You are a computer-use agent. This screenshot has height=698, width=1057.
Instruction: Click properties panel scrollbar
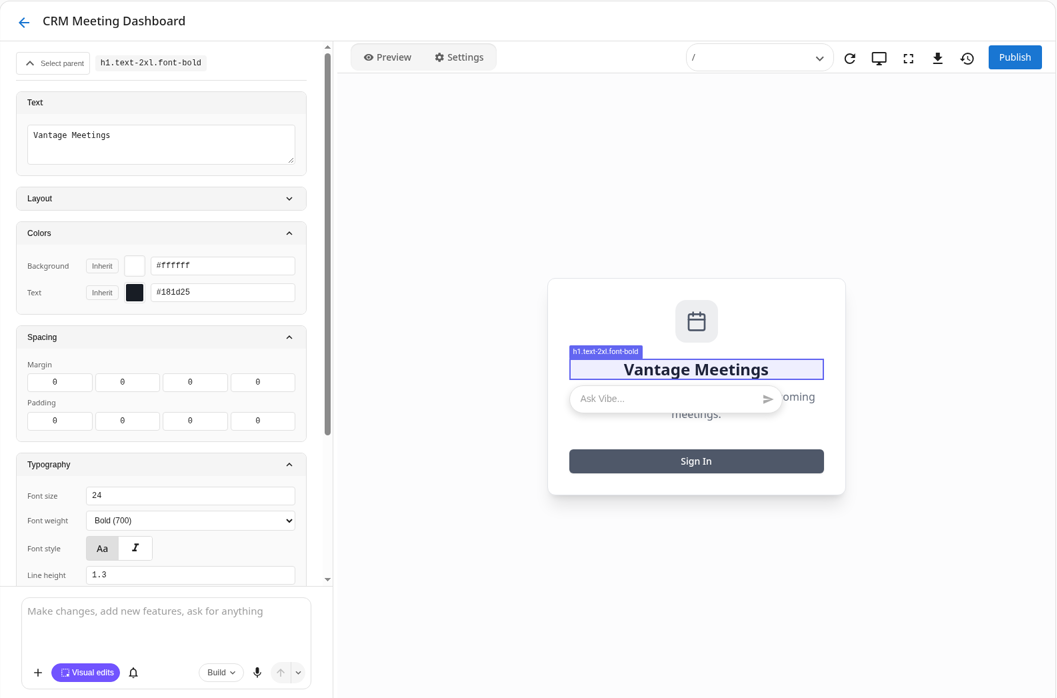328,243
